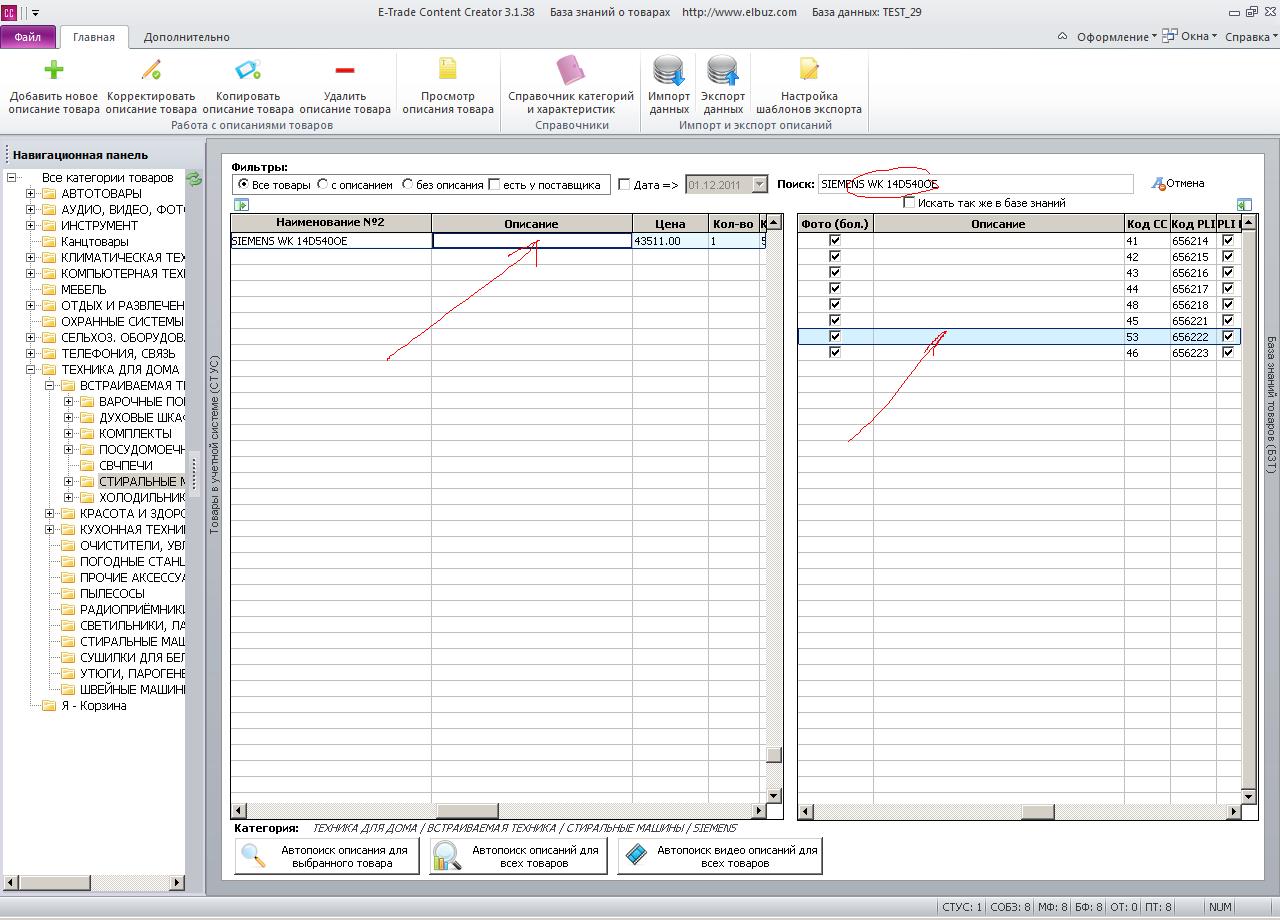Screen dimensions: 1280x920
Task: Enable the есть у поставщика checkbox
Action: tap(494, 185)
